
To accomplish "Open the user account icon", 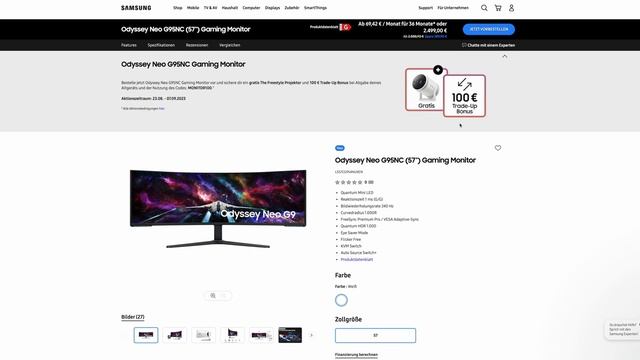I will (x=511, y=8).
